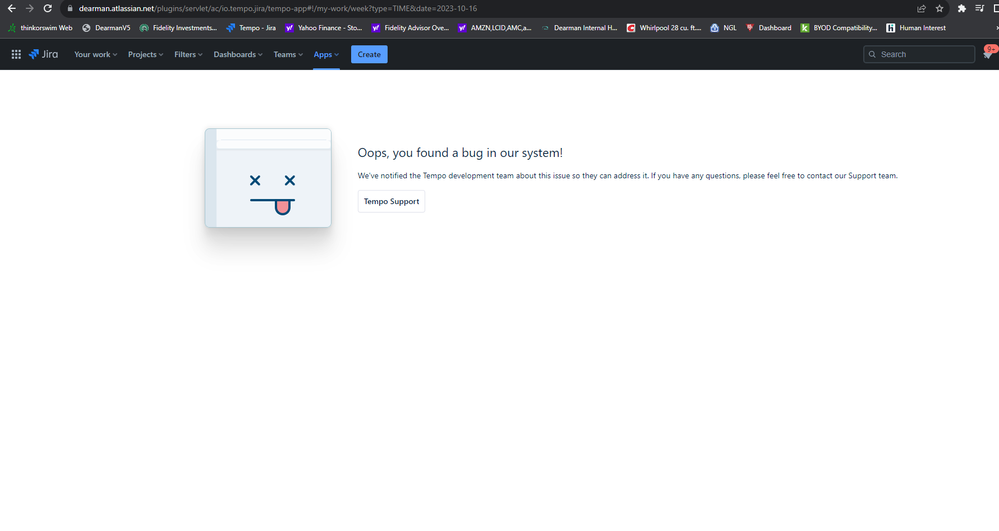The image size is (999, 531).
Task: Click the lock icon in address bar
Action: coord(70,8)
